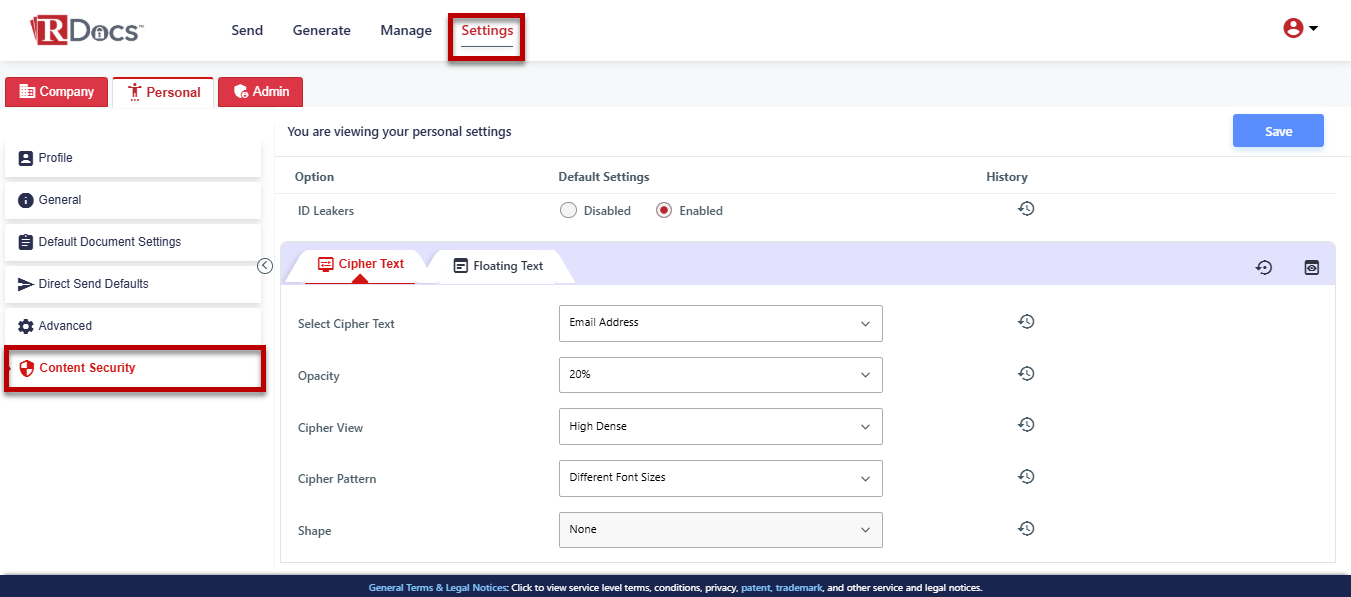Click the Opacity row history icon
Viewport: 1351px width, 597px height.
point(1025,374)
